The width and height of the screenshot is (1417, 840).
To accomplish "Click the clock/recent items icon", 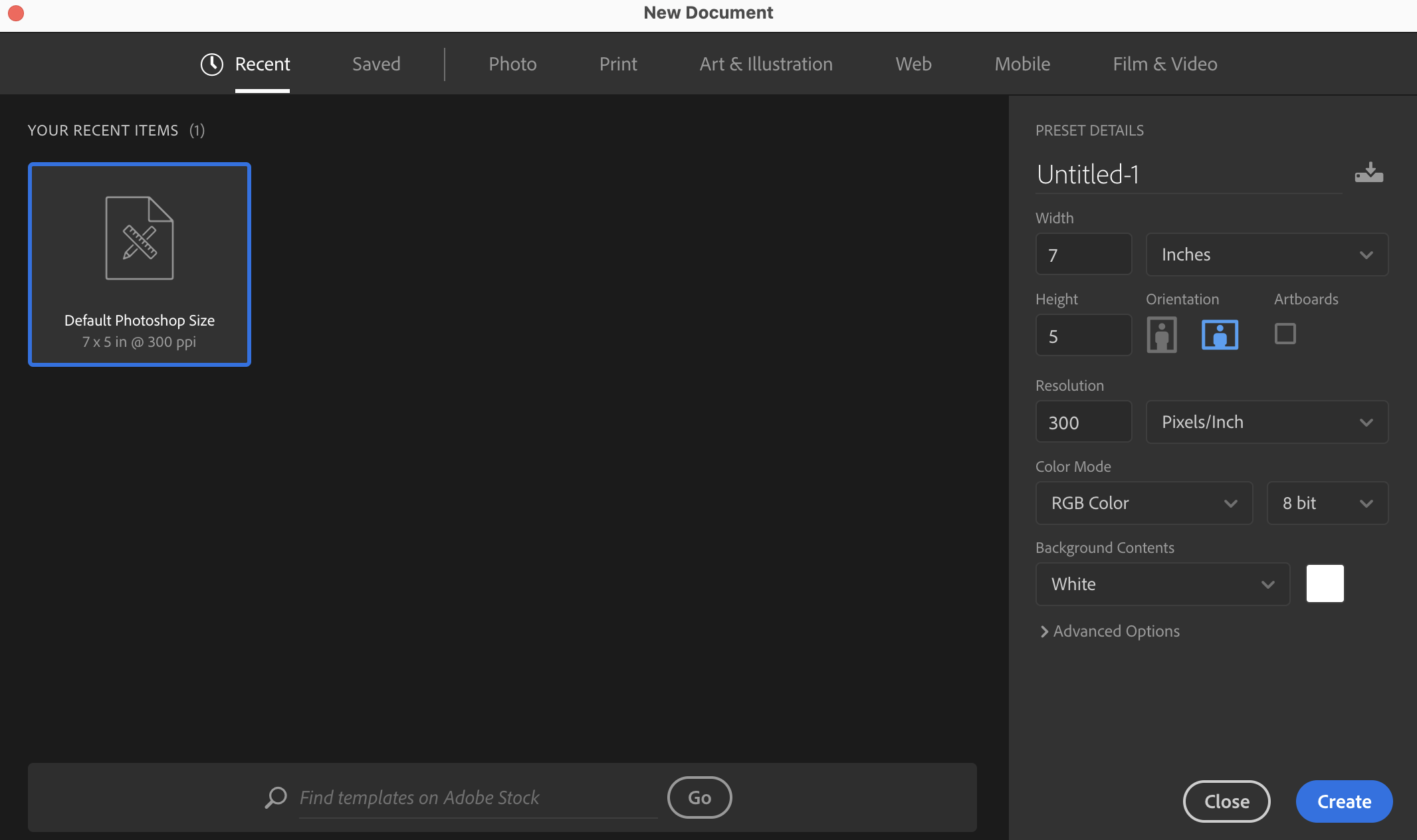I will [x=213, y=63].
